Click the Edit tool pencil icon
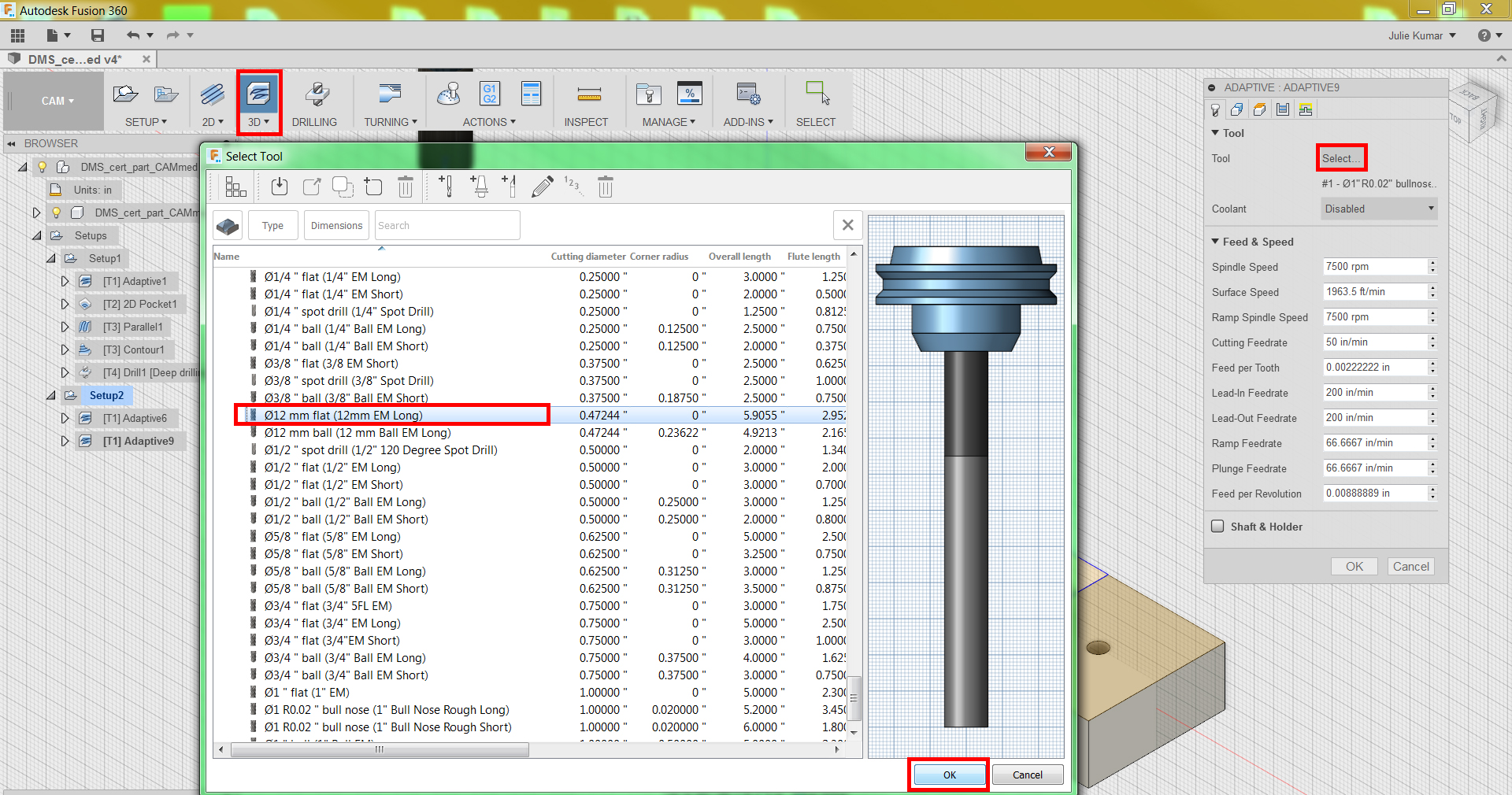The height and width of the screenshot is (795, 1512). point(542,187)
